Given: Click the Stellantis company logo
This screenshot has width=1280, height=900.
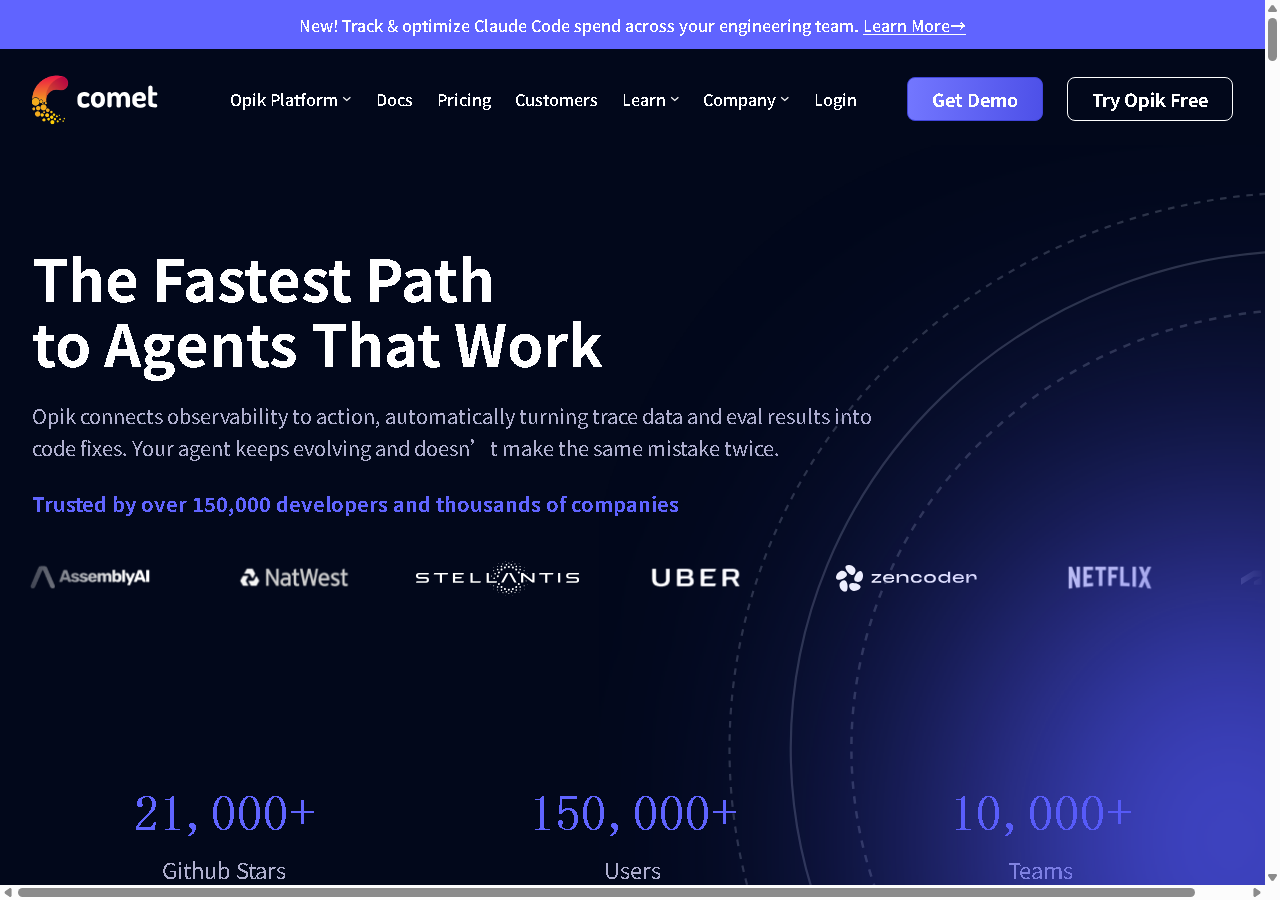Looking at the screenshot, I should point(497,577).
